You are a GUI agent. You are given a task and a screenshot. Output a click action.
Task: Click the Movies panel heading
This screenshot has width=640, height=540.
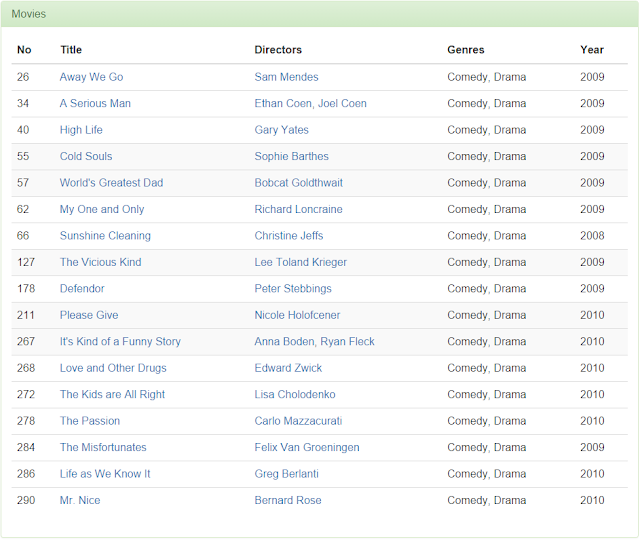pos(29,14)
